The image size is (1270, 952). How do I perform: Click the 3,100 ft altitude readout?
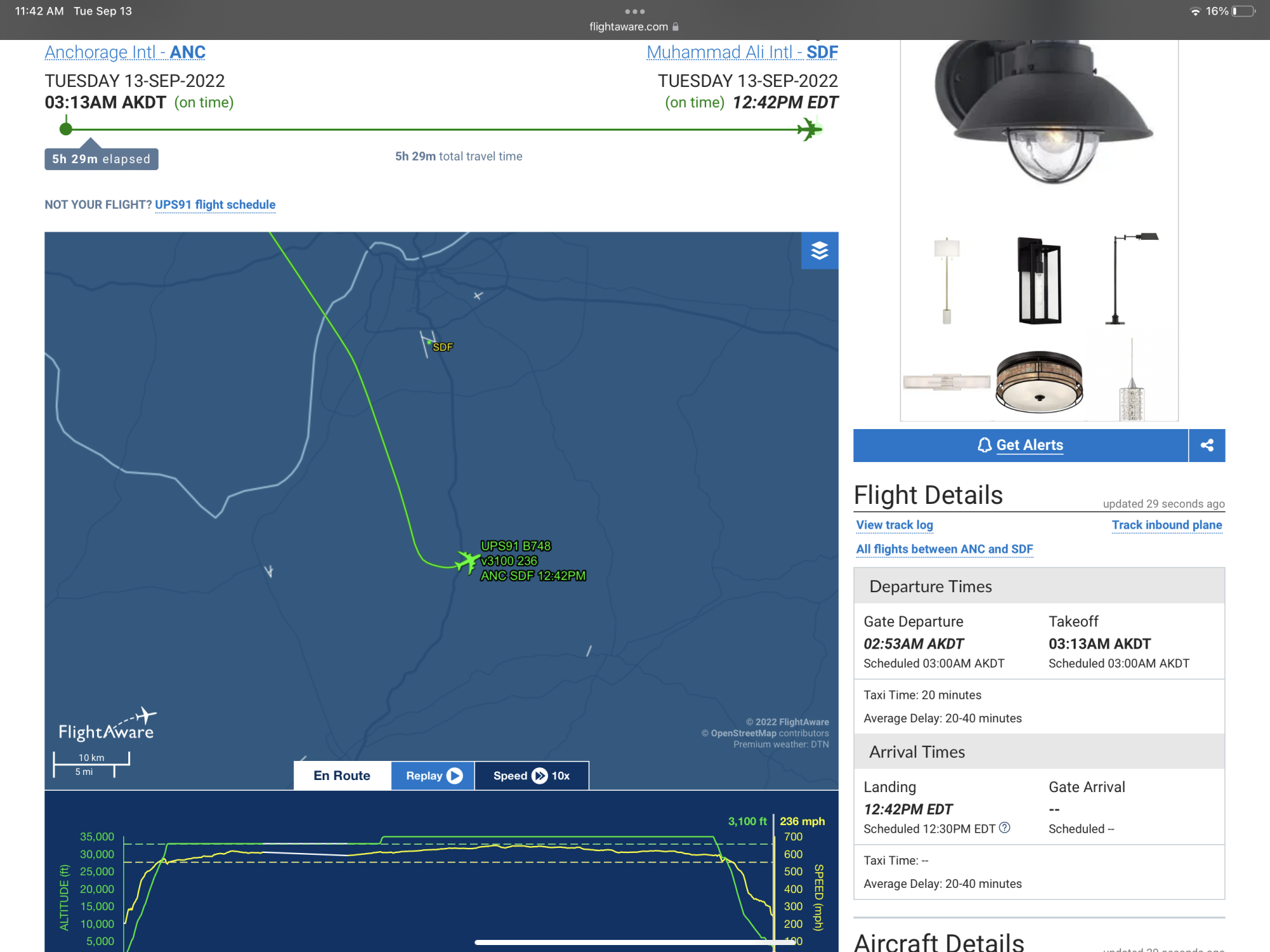click(747, 821)
